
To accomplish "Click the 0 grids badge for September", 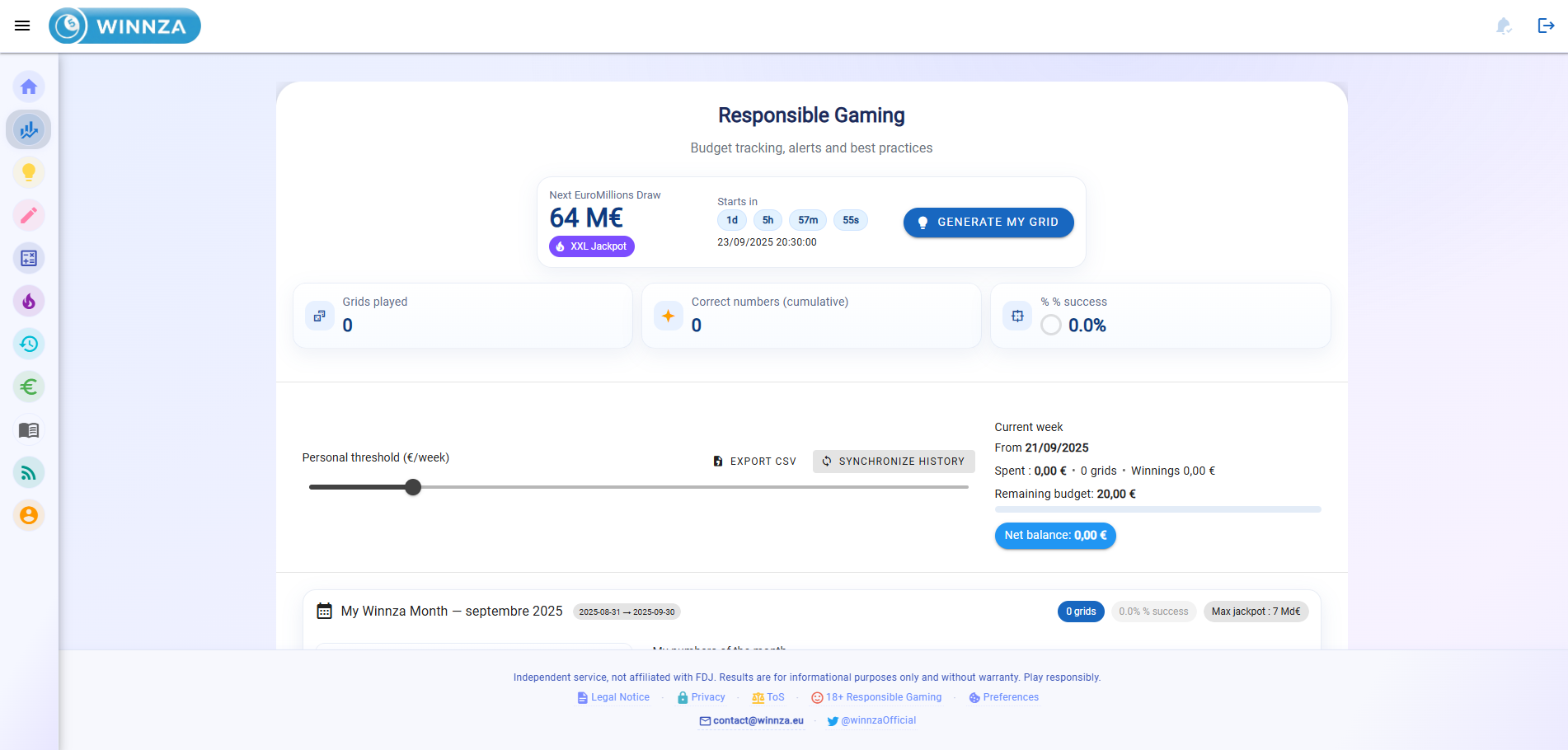I will point(1081,611).
